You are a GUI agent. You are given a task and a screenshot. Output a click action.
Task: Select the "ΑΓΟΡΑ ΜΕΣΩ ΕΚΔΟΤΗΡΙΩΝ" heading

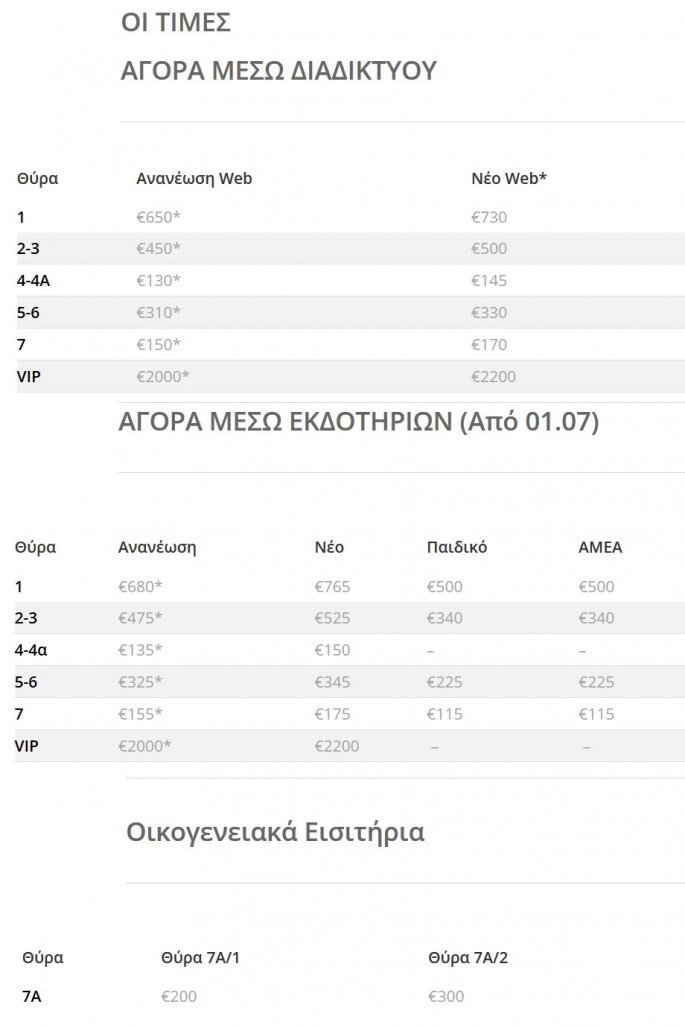tap(358, 422)
